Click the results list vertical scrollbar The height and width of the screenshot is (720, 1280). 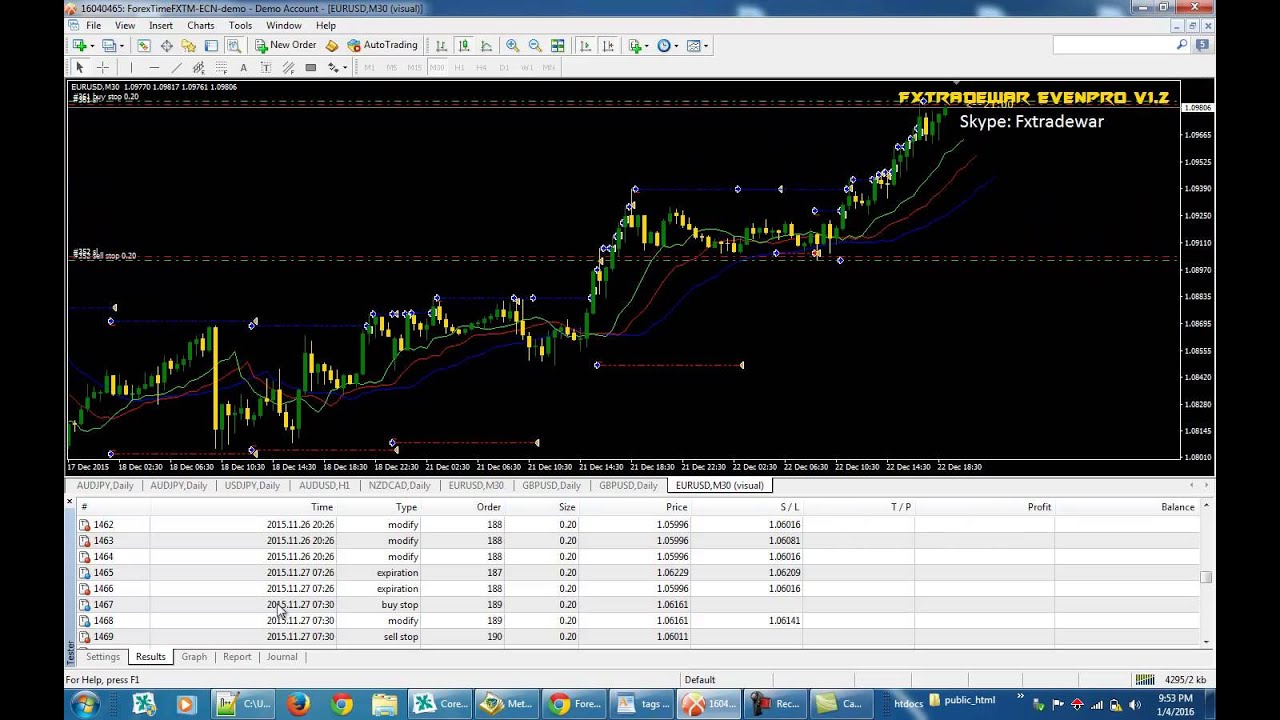(1206, 577)
